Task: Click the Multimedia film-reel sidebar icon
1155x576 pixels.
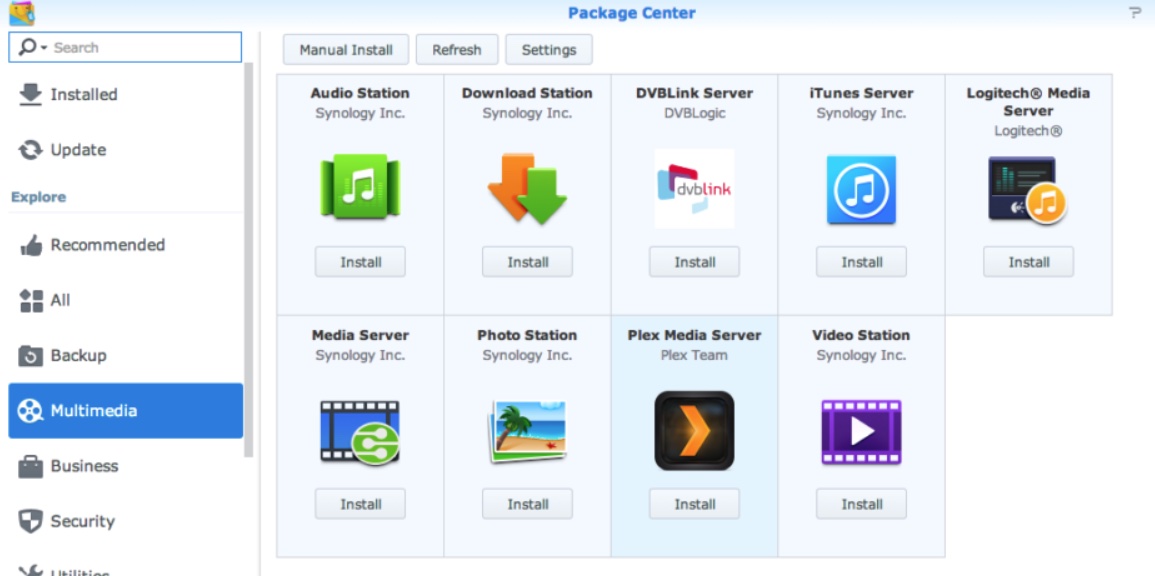Action: [x=30, y=410]
